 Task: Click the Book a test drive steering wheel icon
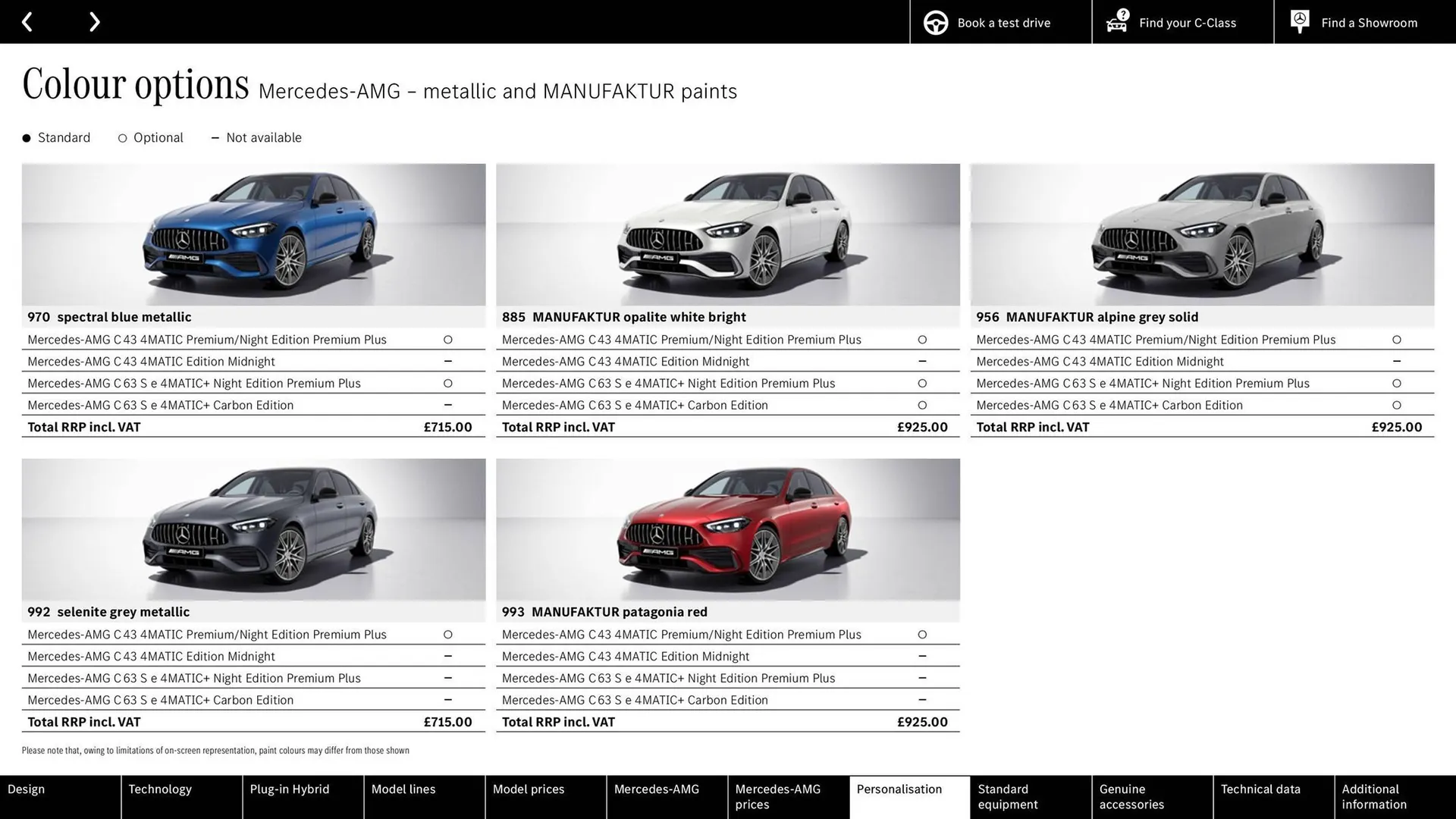936,22
